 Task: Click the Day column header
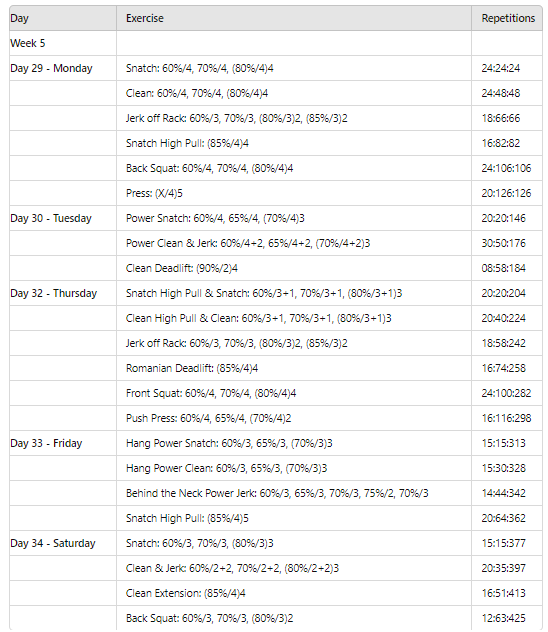point(63,18)
